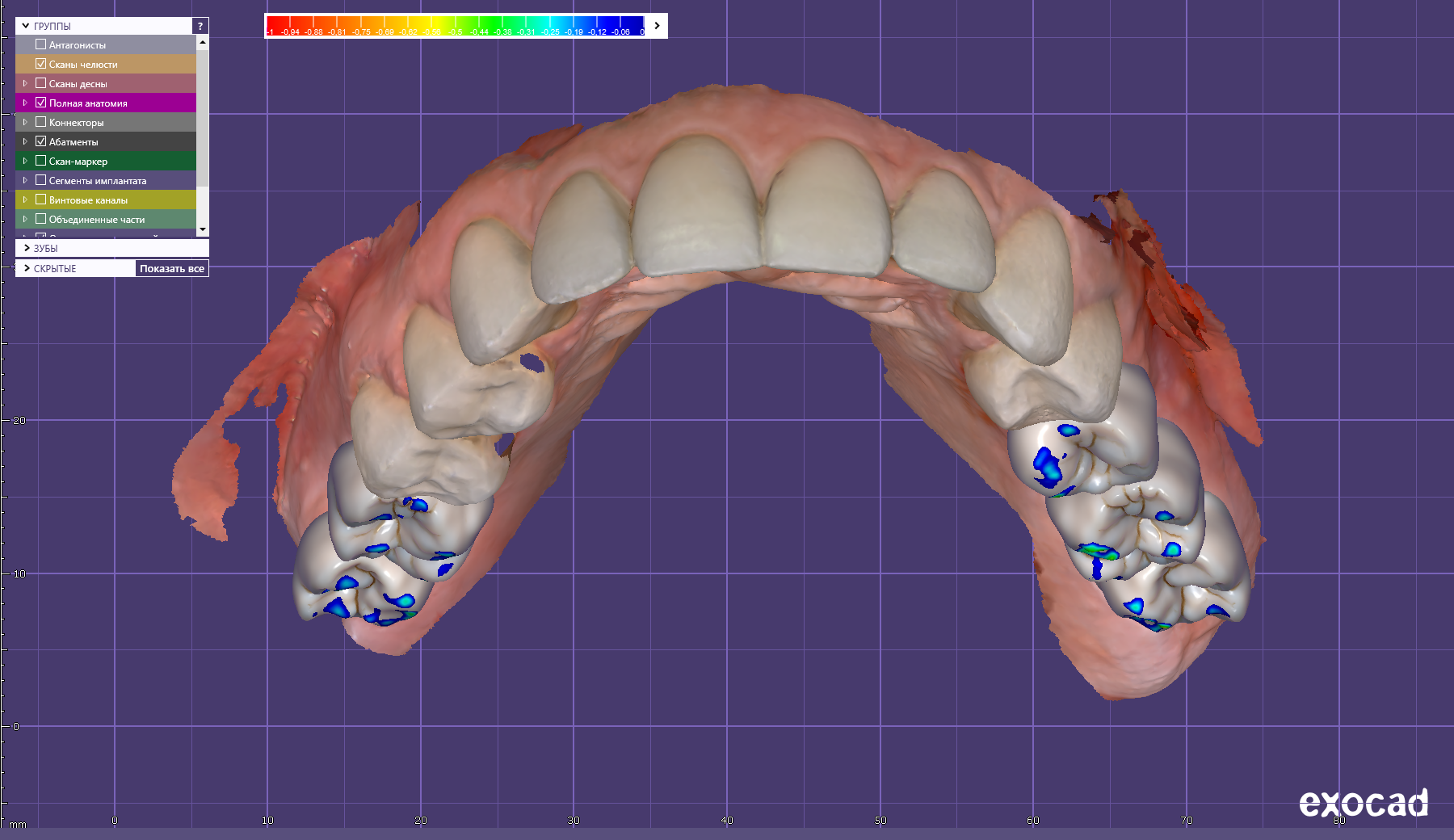The height and width of the screenshot is (840, 1454).
Task: Expand the Сканы десны group
Action: pyautogui.click(x=25, y=83)
